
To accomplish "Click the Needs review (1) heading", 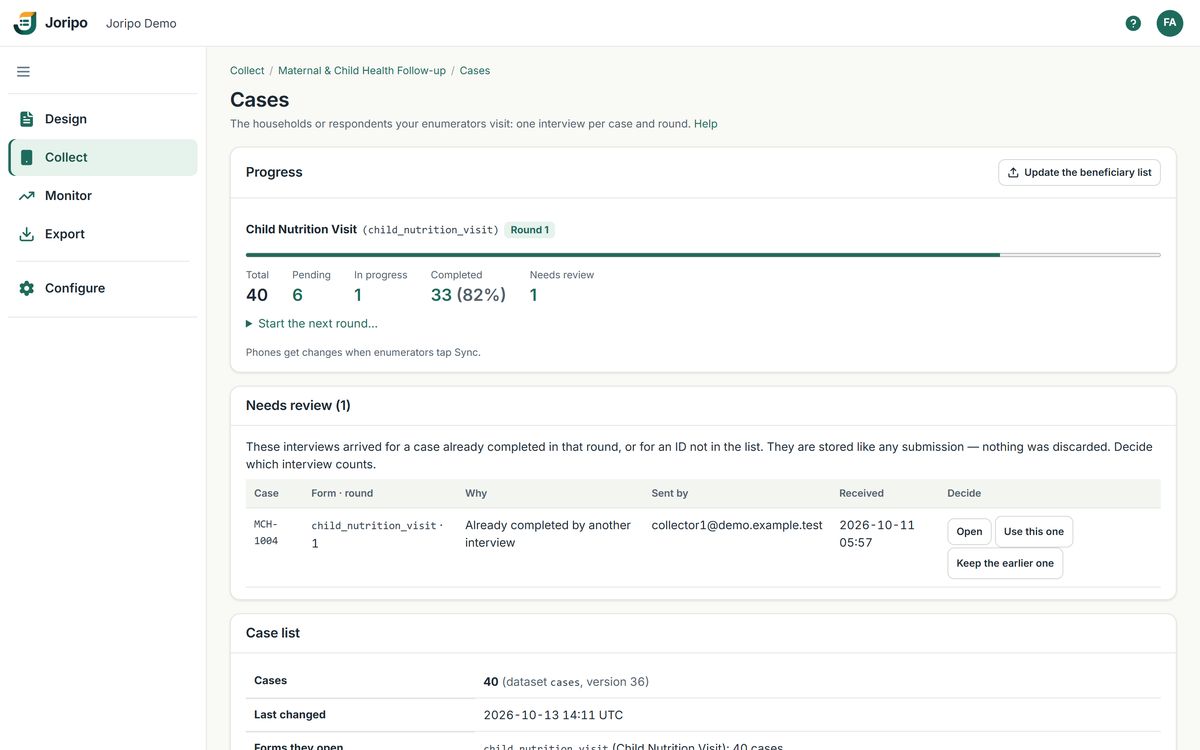I will (x=298, y=405).
